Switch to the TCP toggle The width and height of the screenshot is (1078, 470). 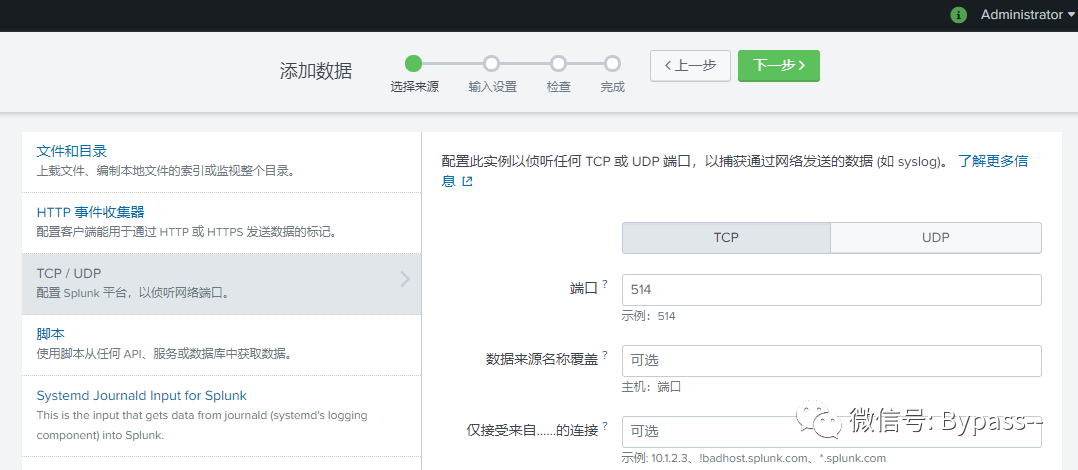(x=726, y=238)
